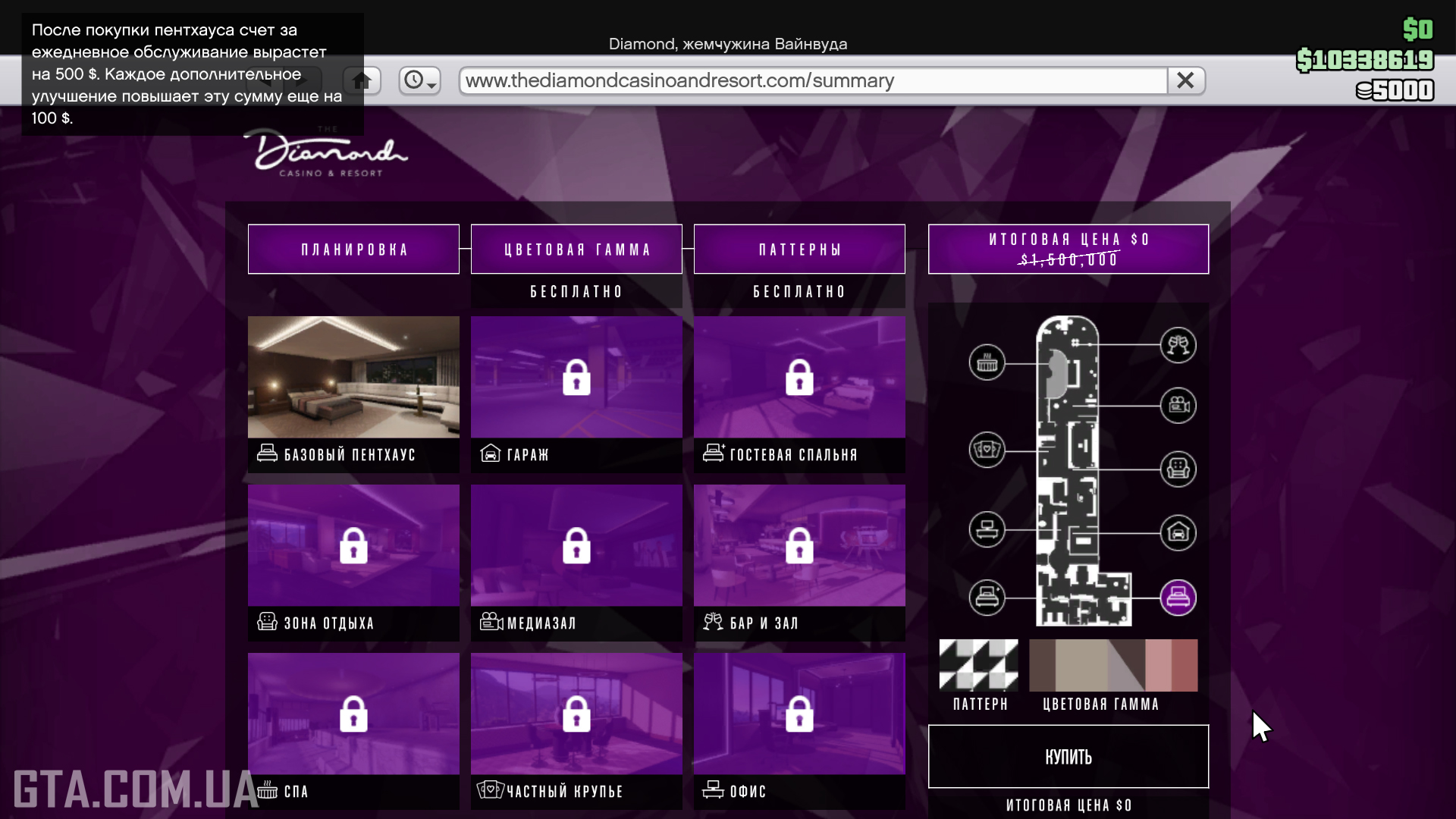Viewport: 1456px width, 819px height.
Task: Switch to the Цветовая гамма tab
Action: click(576, 249)
